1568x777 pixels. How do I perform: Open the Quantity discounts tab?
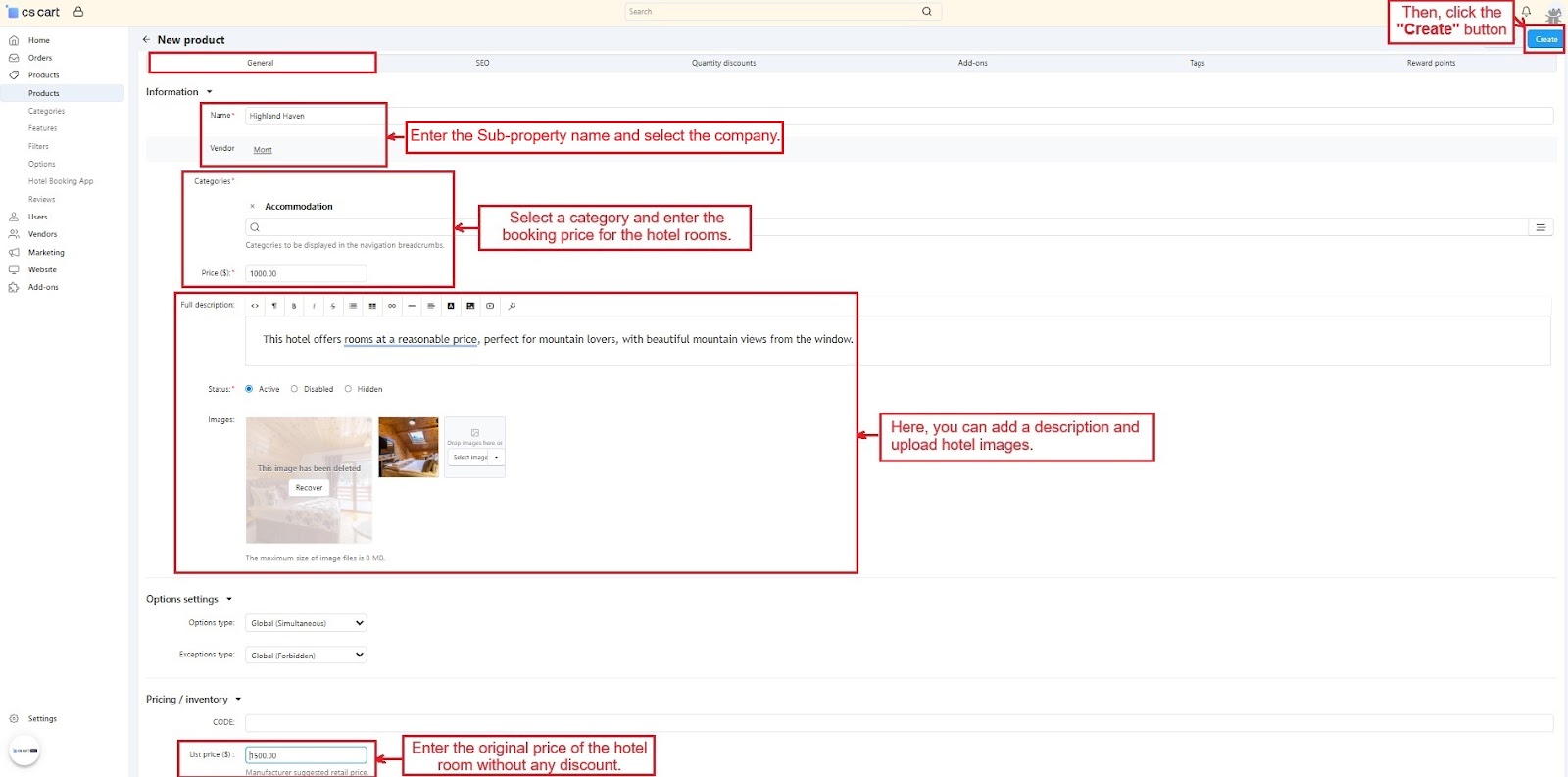pos(723,63)
